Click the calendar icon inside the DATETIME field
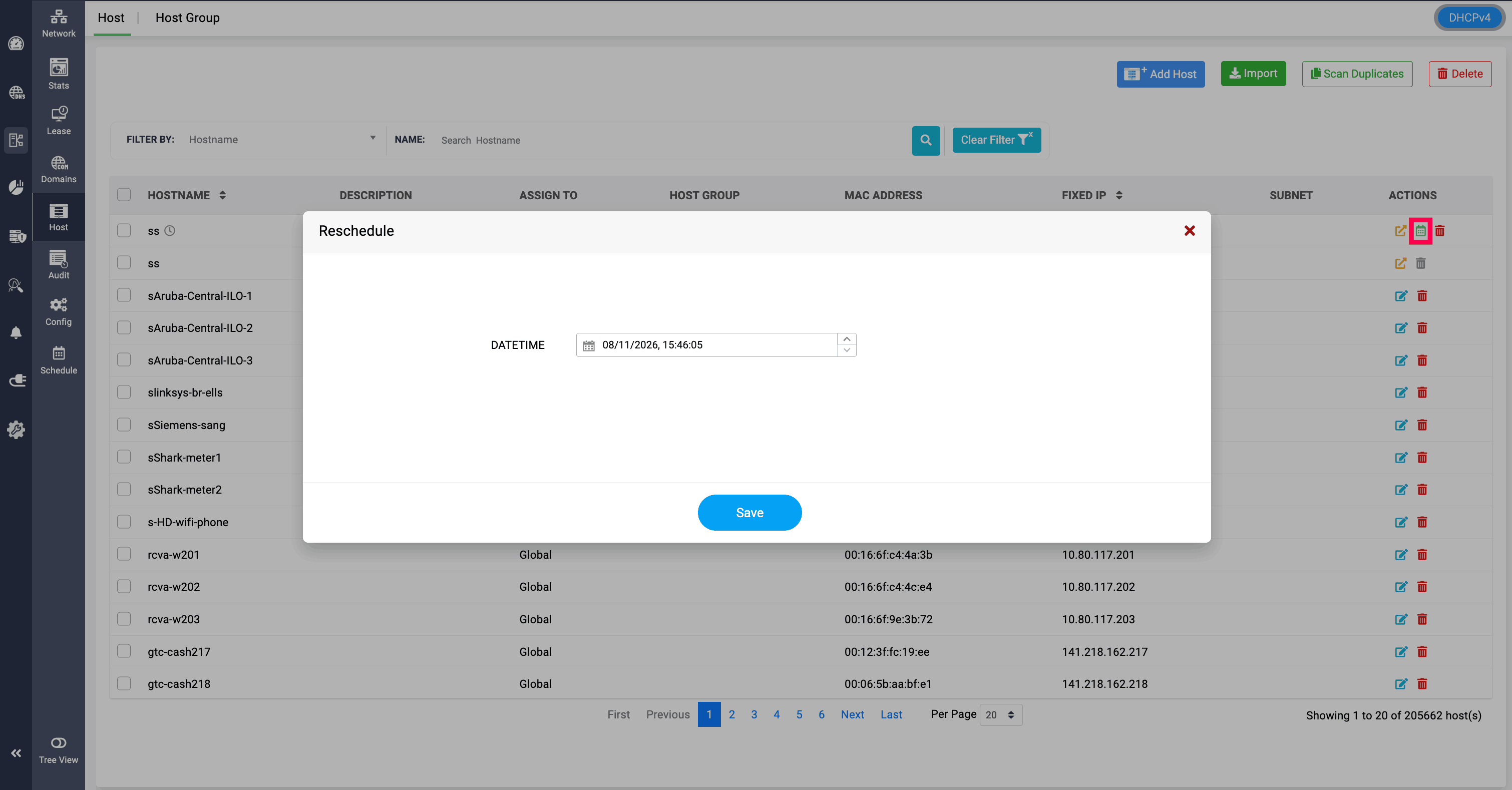Image resolution: width=1512 pixels, height=790 pixels. [589, 345]
